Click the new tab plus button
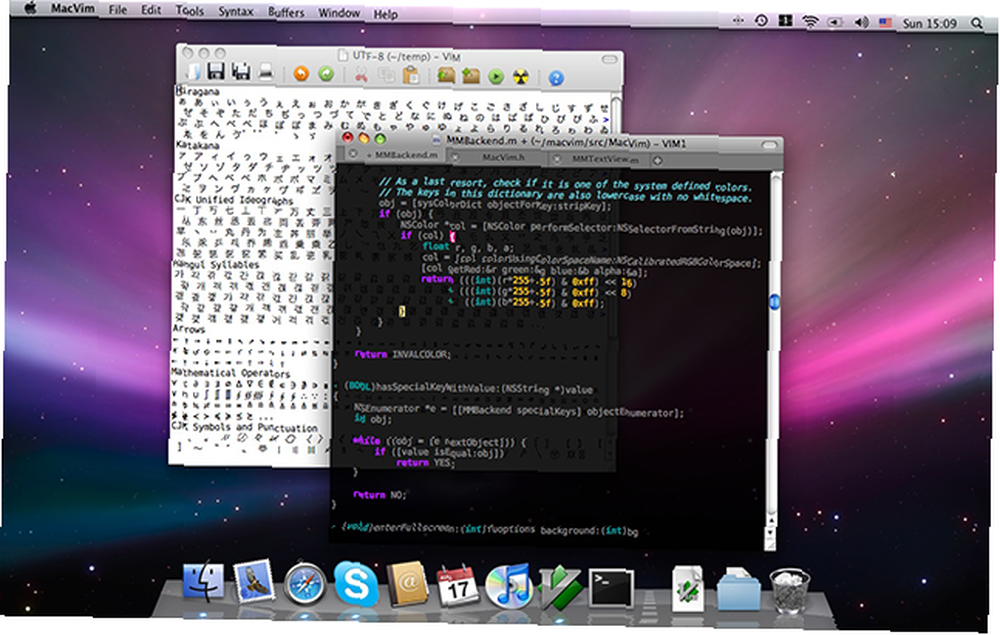The width and height of the screenshot is (1000, 635). [x=657, y=161]
